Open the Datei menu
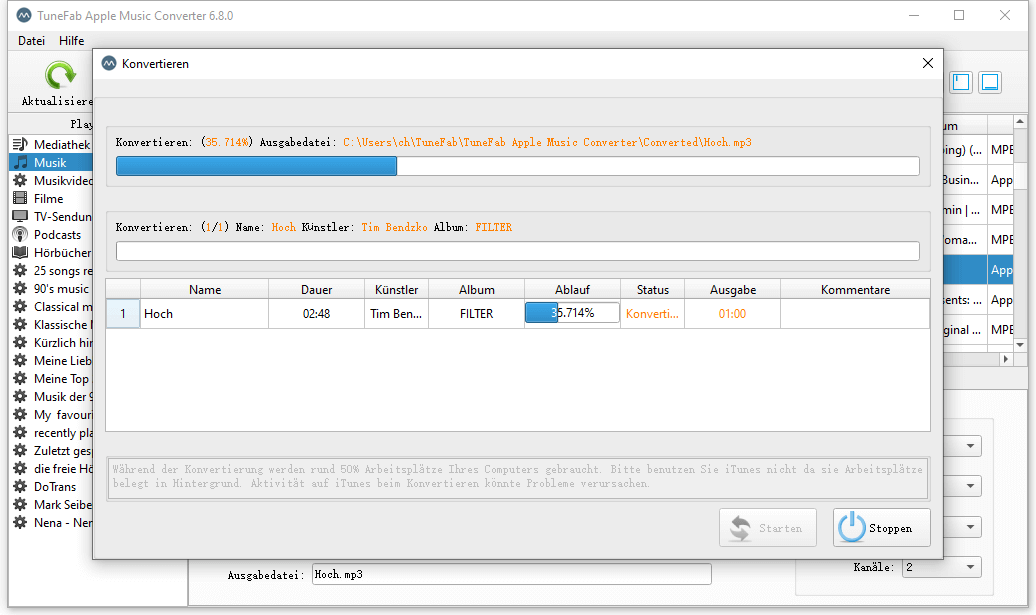 click(31, 41)
